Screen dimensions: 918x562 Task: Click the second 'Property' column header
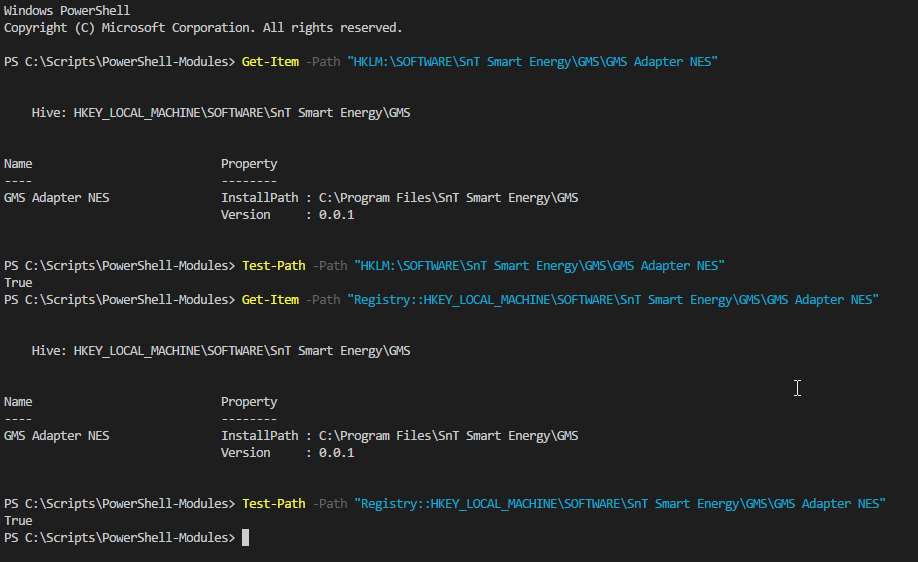click(249, 402)
